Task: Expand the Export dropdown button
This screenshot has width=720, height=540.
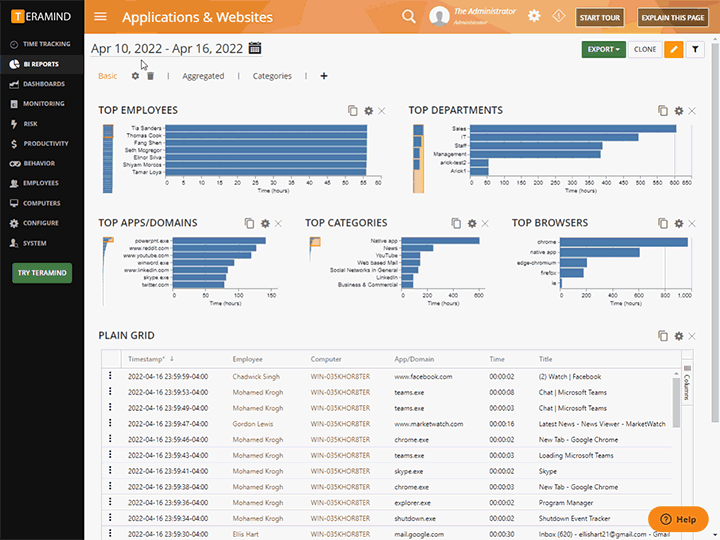Action: coord(604,49)
